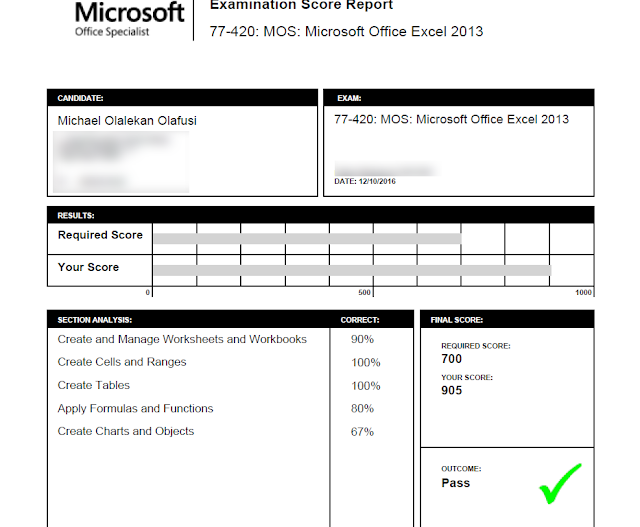640x527 pixels.
Task: Click the 1000 axis label
Action: [583, 292]
